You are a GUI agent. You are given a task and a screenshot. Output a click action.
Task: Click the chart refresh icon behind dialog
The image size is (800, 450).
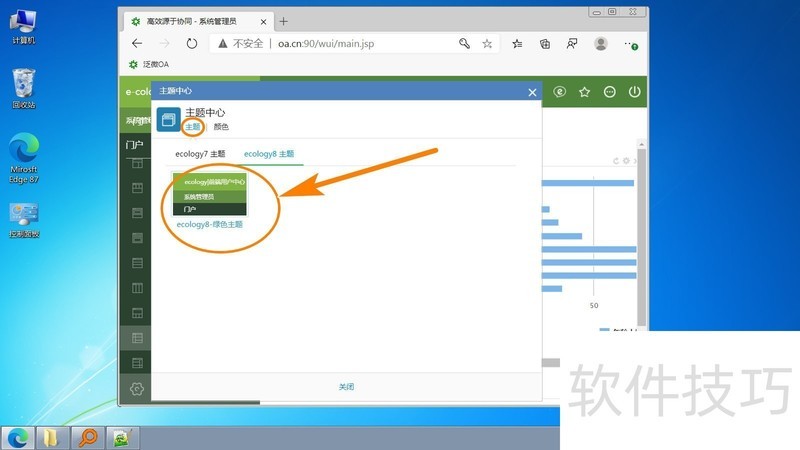click(x=616, y=161)
